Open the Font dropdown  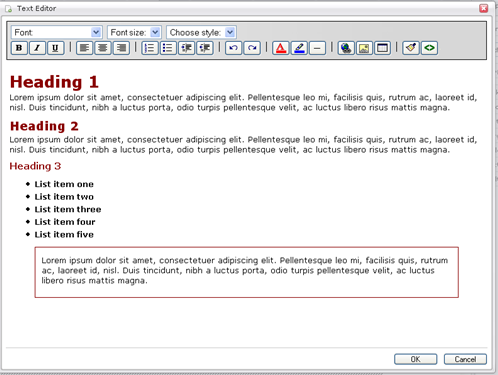(56, 32)
